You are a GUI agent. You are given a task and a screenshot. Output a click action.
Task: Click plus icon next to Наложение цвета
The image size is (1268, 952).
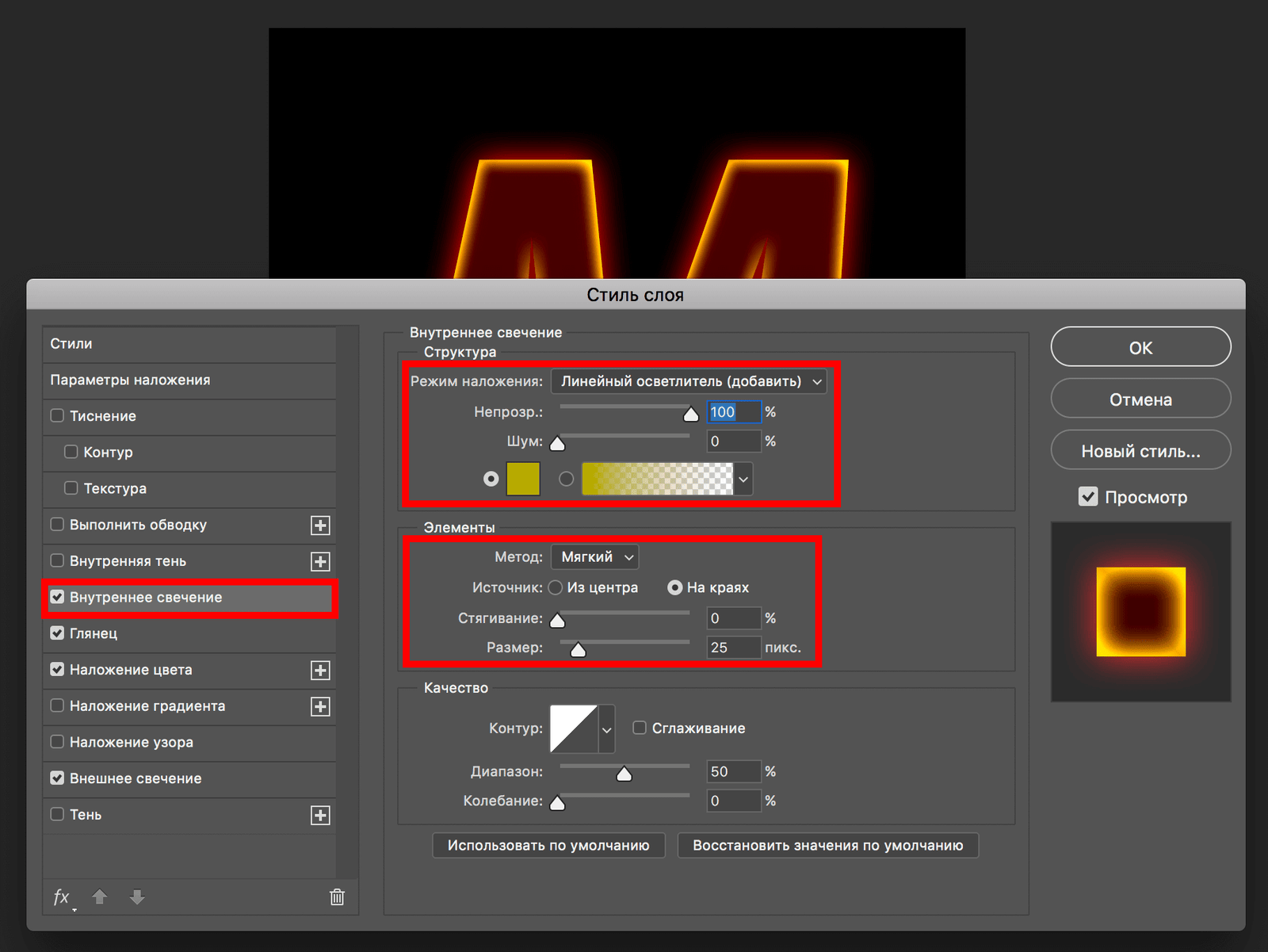320,671
